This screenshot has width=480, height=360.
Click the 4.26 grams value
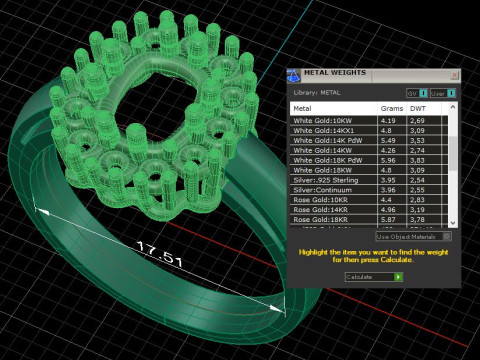click(x=388, y=150)
